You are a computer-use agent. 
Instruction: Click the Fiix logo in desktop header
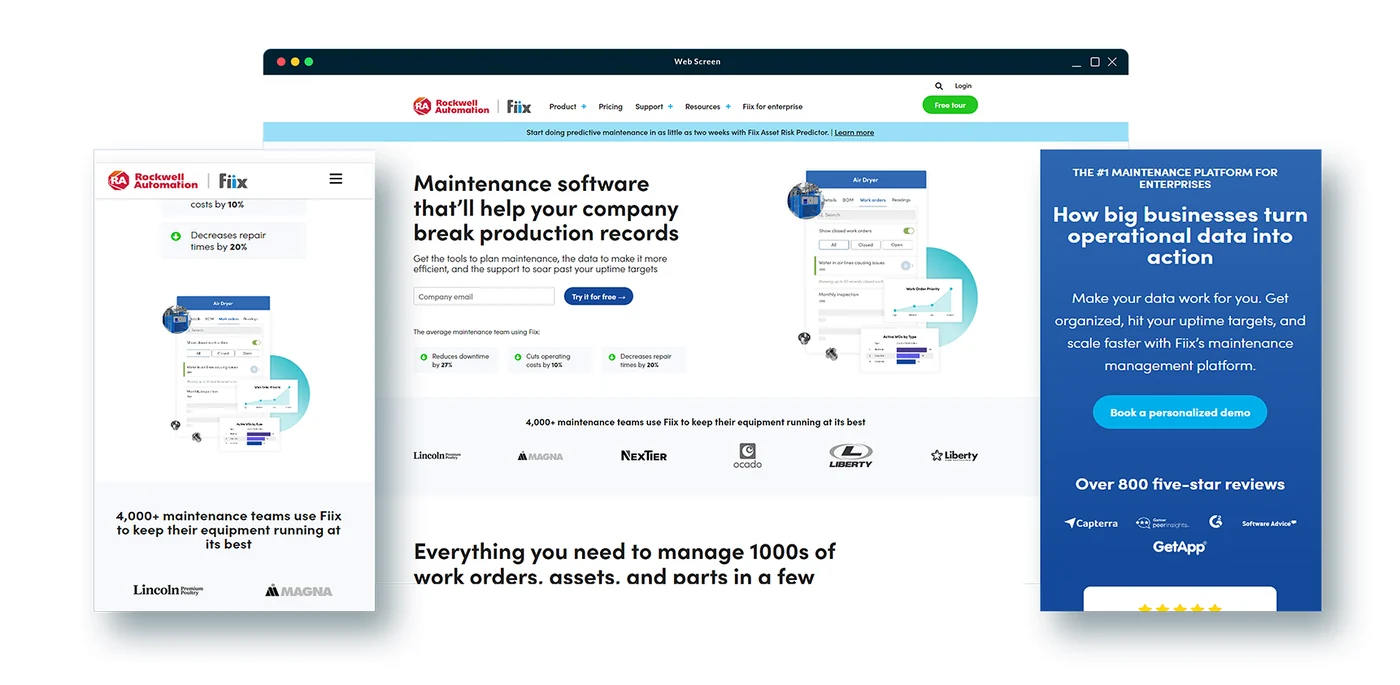click(x=518, y=106)
